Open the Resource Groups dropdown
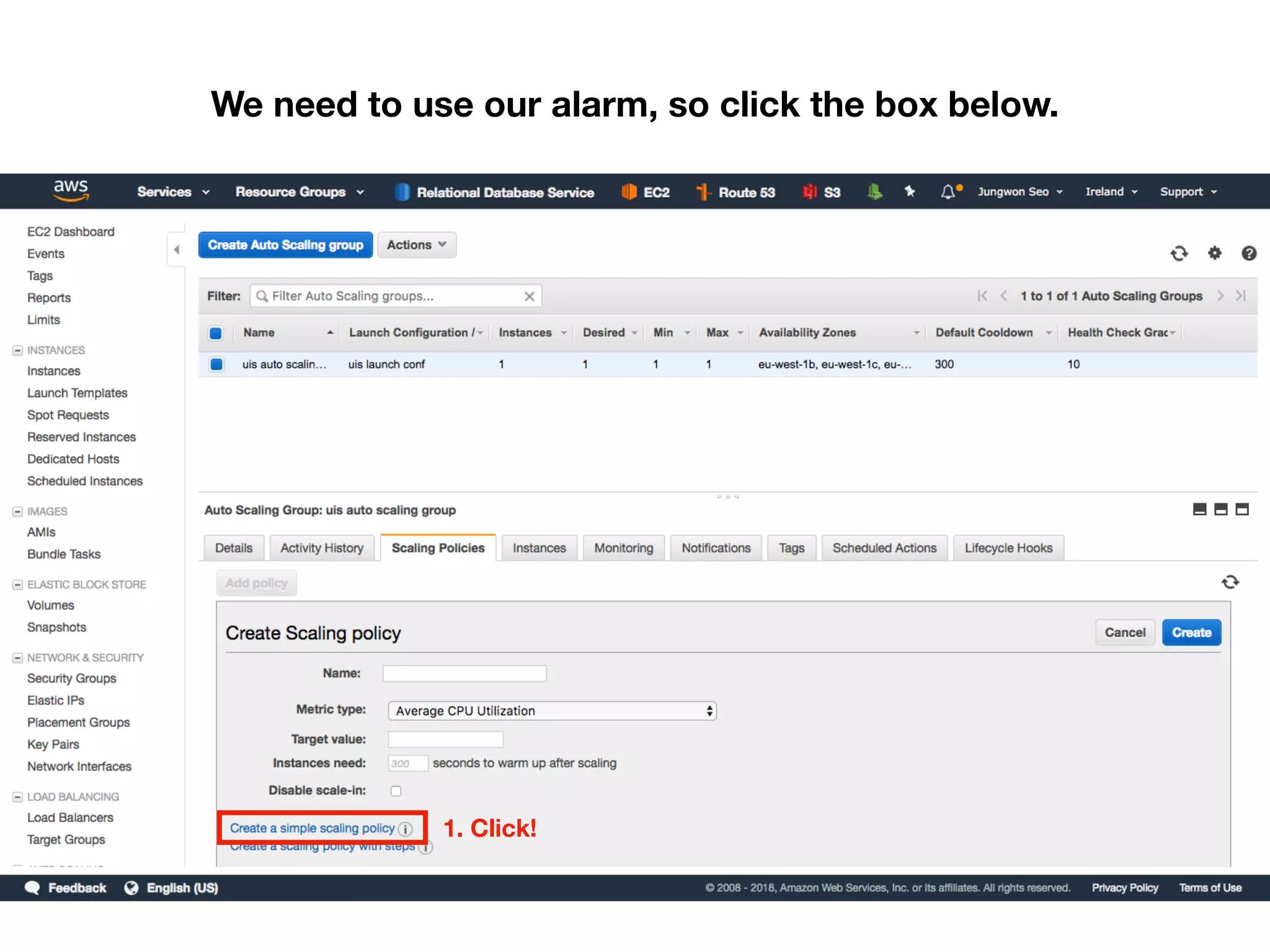1270x952 pixels. pos(300,192)
